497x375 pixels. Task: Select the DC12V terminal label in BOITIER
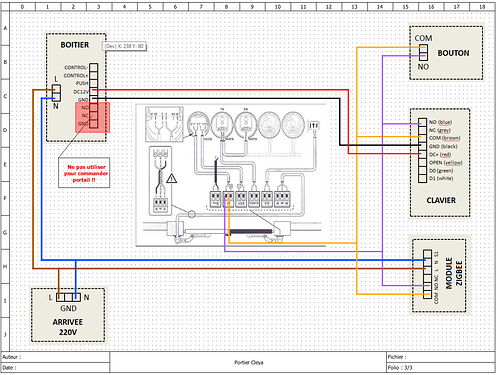point(81,92)
